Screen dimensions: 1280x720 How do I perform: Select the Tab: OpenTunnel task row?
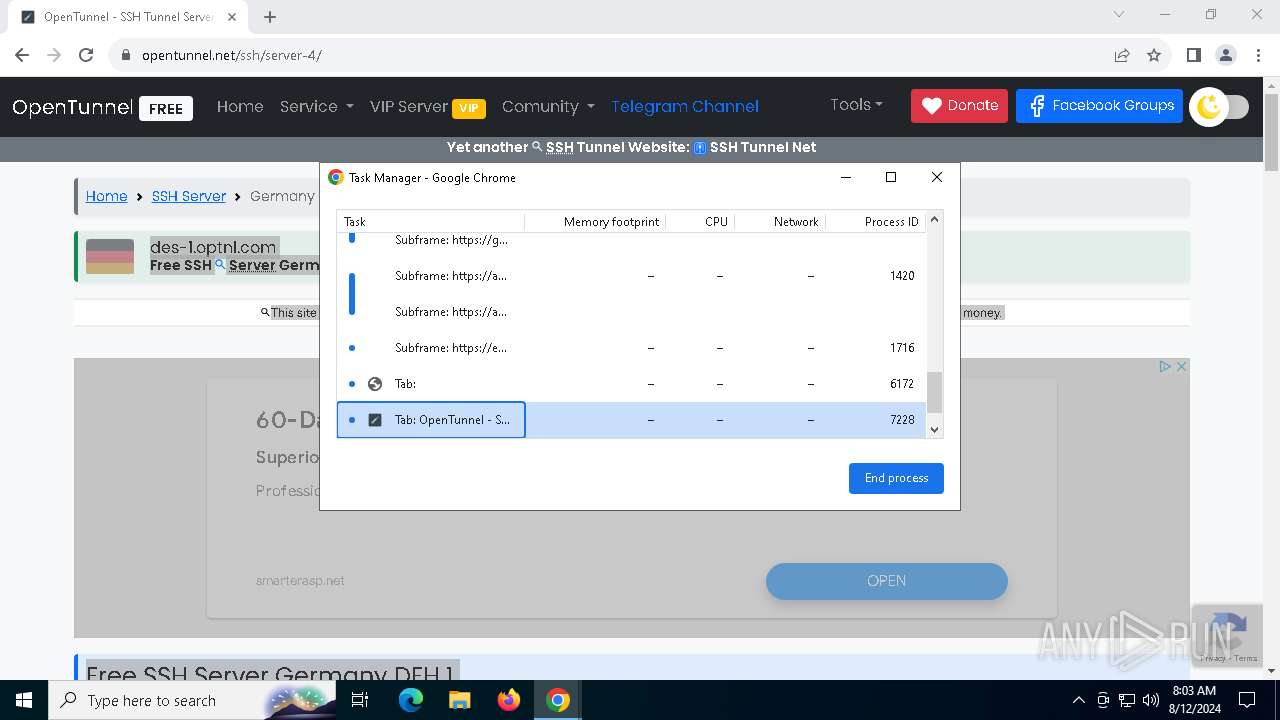click(632, 420)
